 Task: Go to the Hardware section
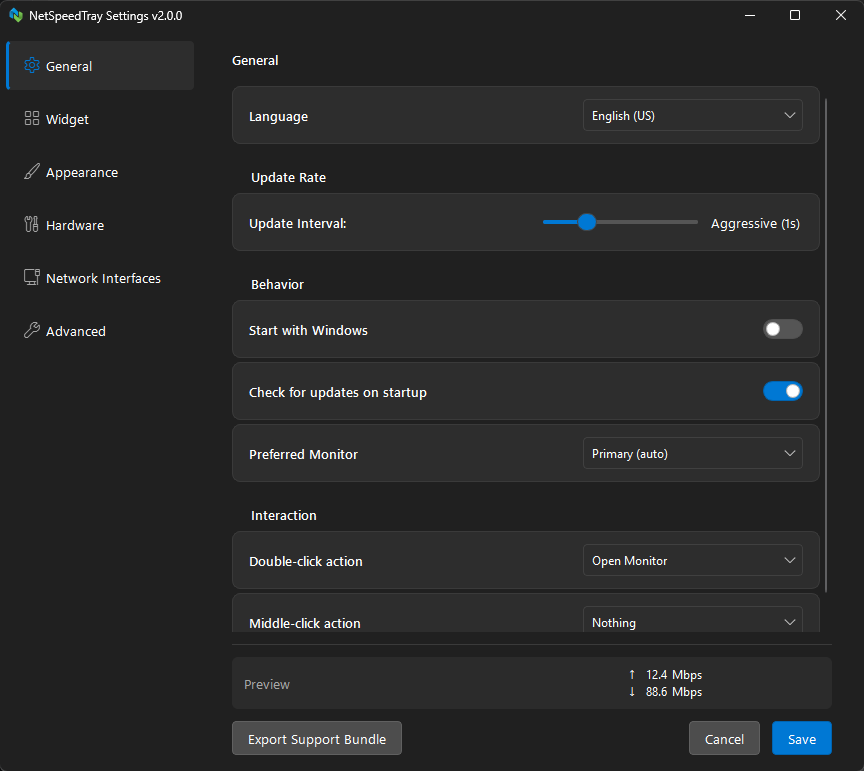(100, 224)
